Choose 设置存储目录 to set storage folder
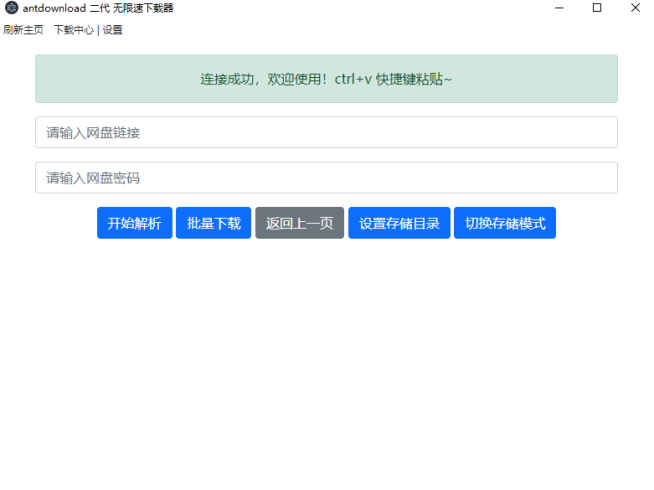This screenshot has width=654, height=490. (x=399, y=223)
